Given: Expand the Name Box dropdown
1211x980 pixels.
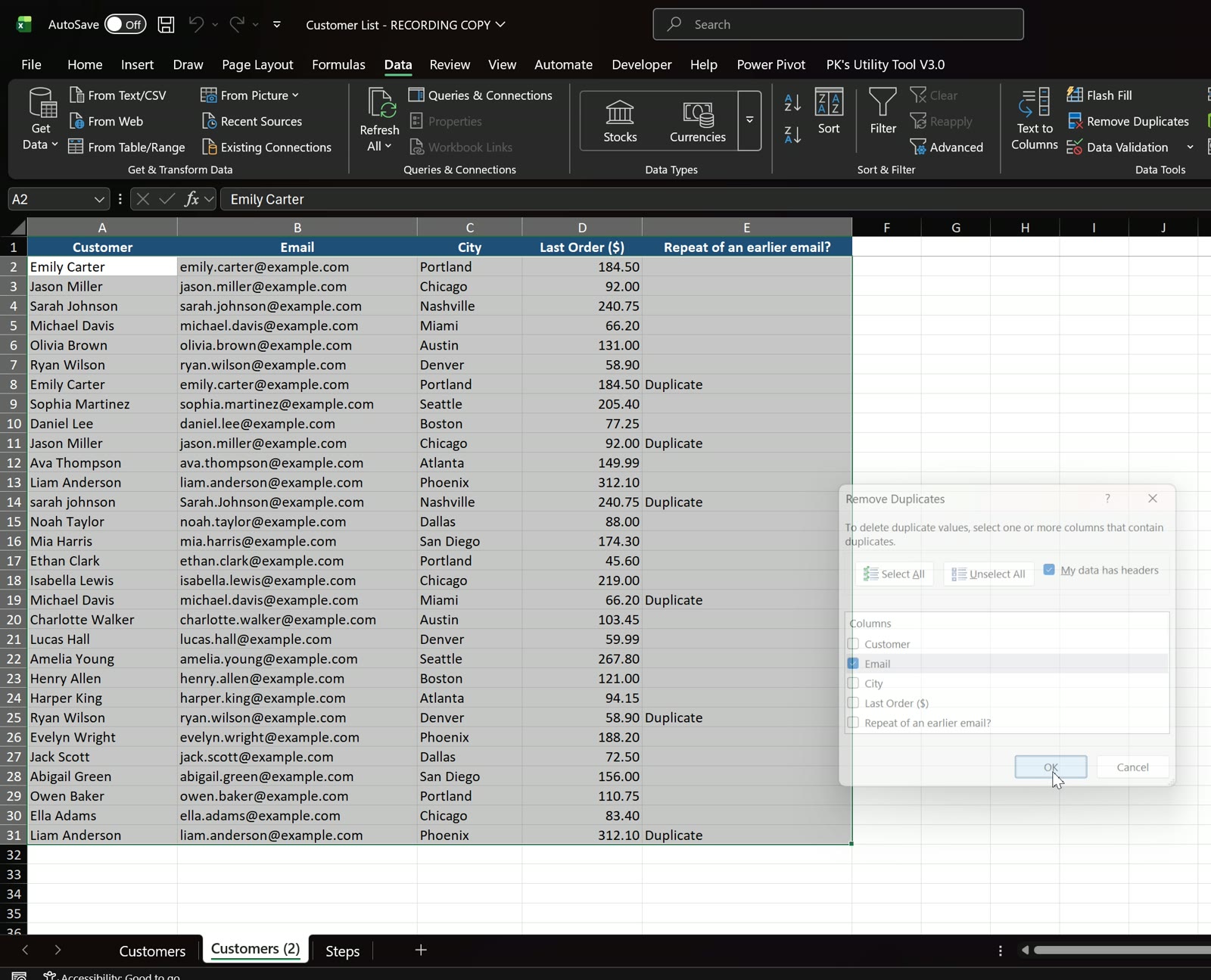Looking at the screenshot, I should tap(99, 199).
